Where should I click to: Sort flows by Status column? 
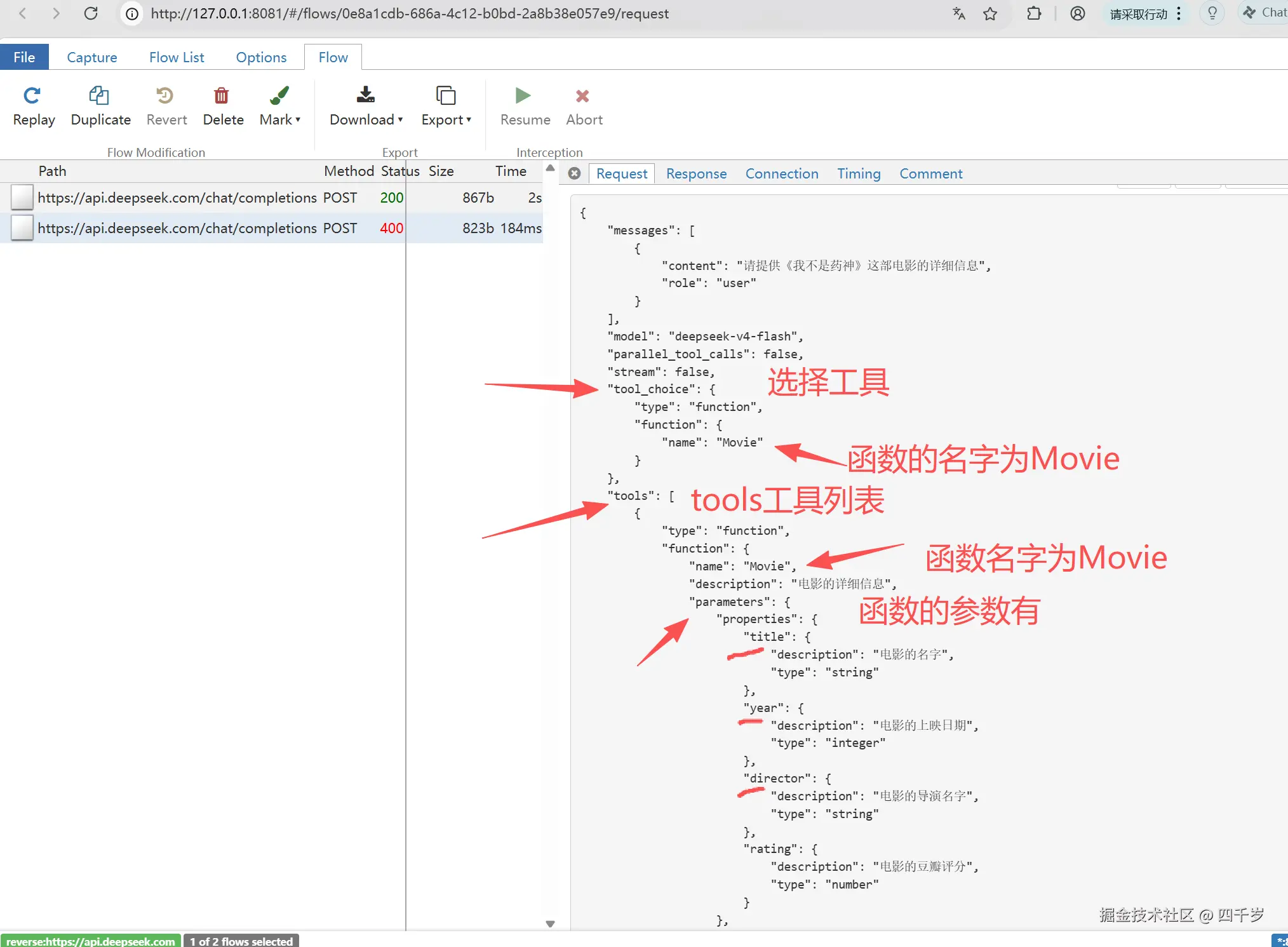tap(400, 171)
